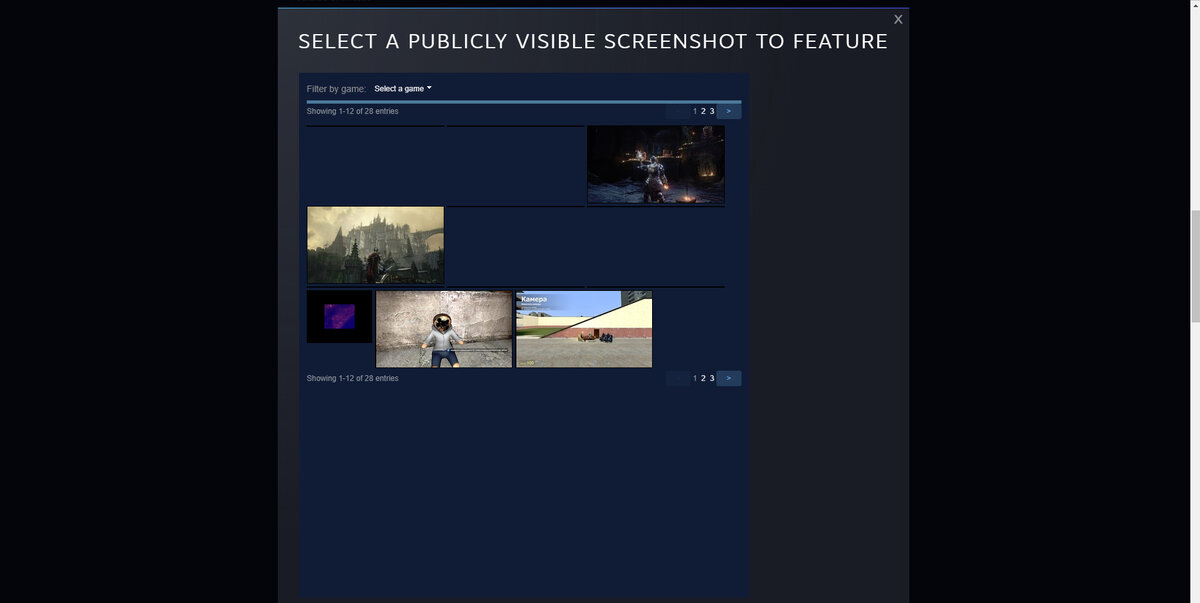The width and height of the screenshot is (1200, 603).
Task: Click the next-page arrow below the thumbnails
Action: click(x=729, y=378)
